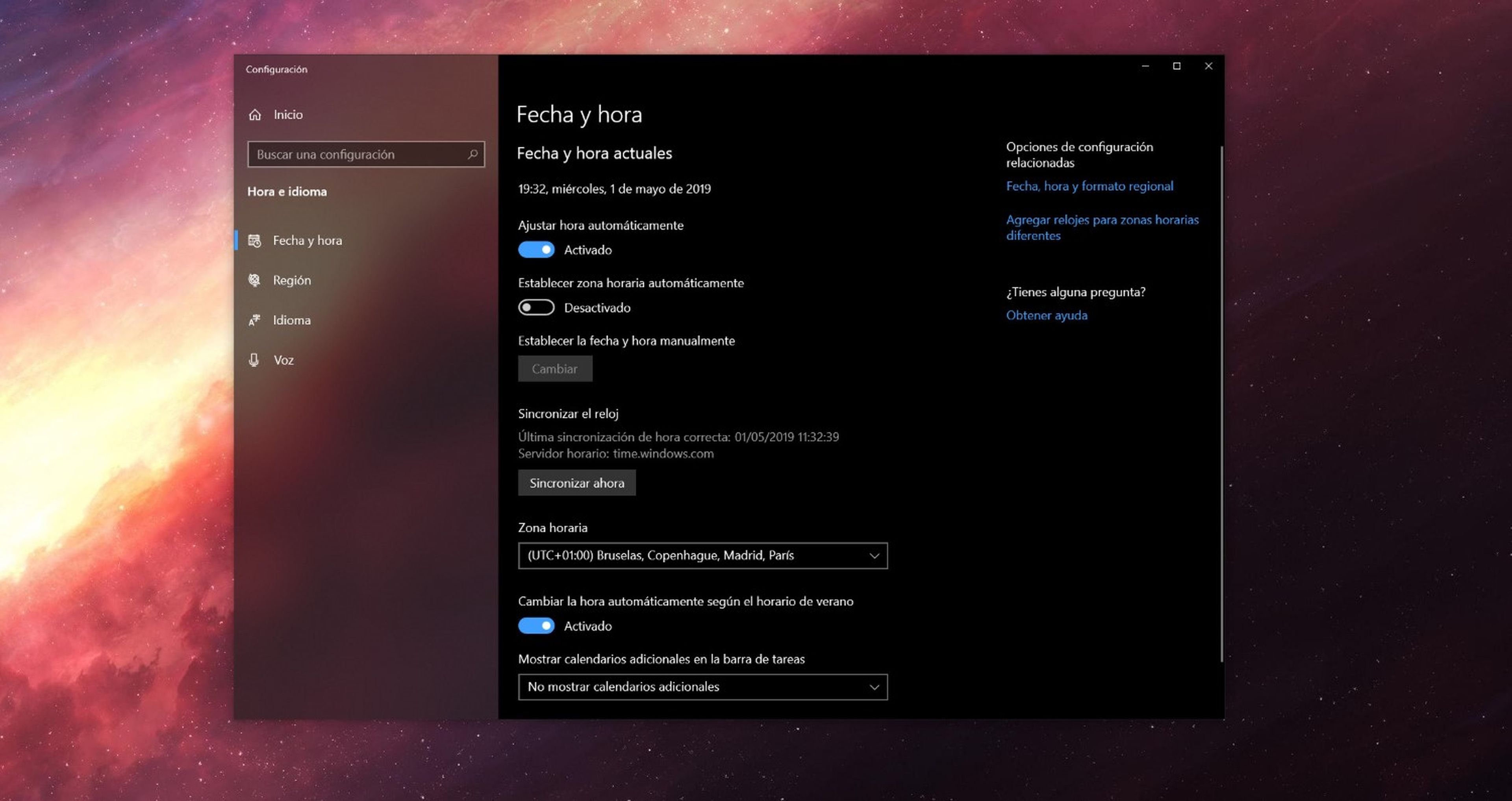Open Fecha, hora y formato regional link
Screen dimensions: 1512x801
[1090, 186]
